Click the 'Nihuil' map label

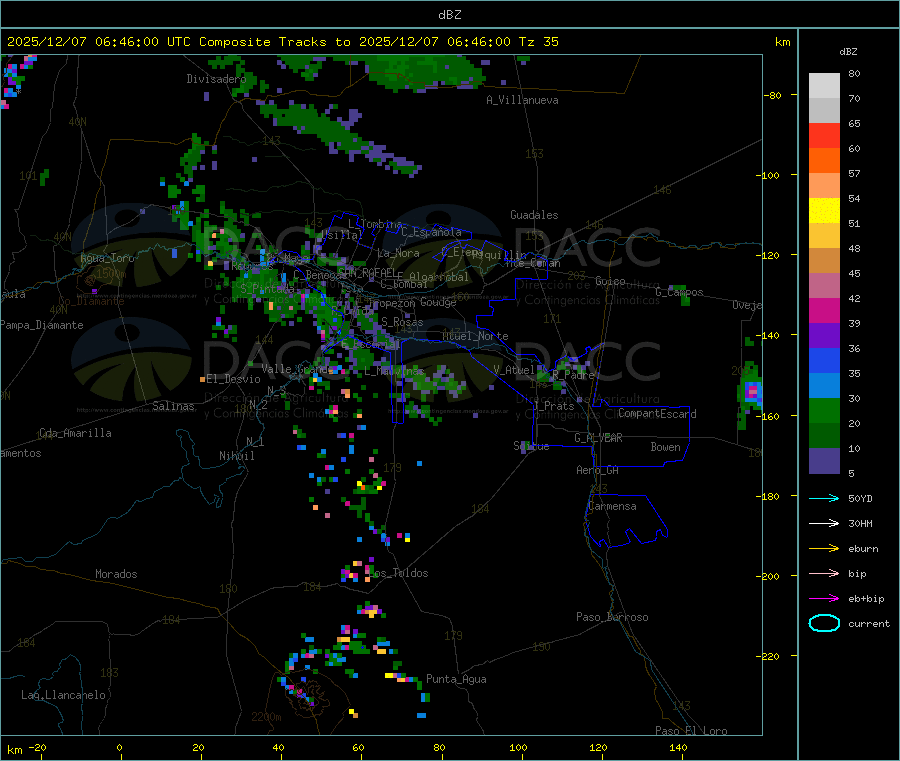[236, 456]
